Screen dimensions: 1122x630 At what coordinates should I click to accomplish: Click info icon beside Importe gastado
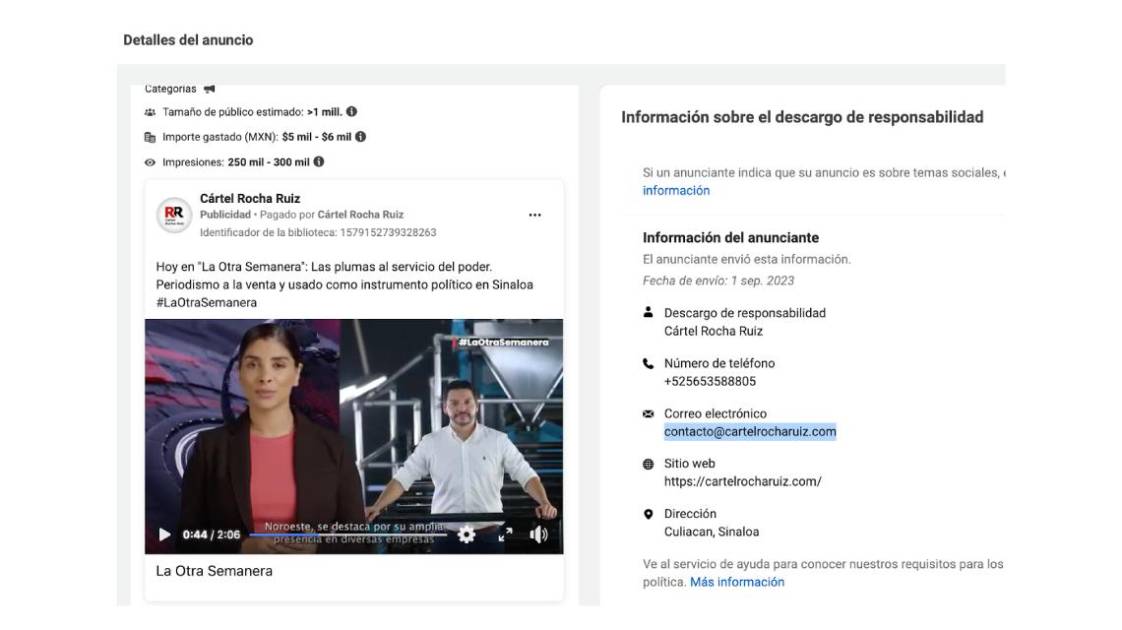click(x=360, y=137)
